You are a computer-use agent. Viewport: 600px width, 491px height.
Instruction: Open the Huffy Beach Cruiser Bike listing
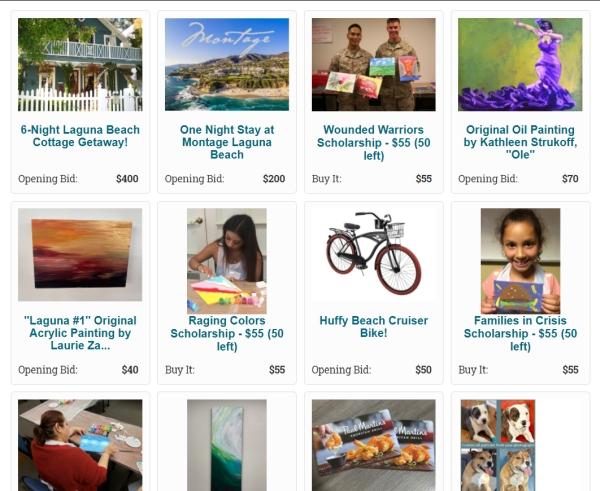[x=373, y=327]
